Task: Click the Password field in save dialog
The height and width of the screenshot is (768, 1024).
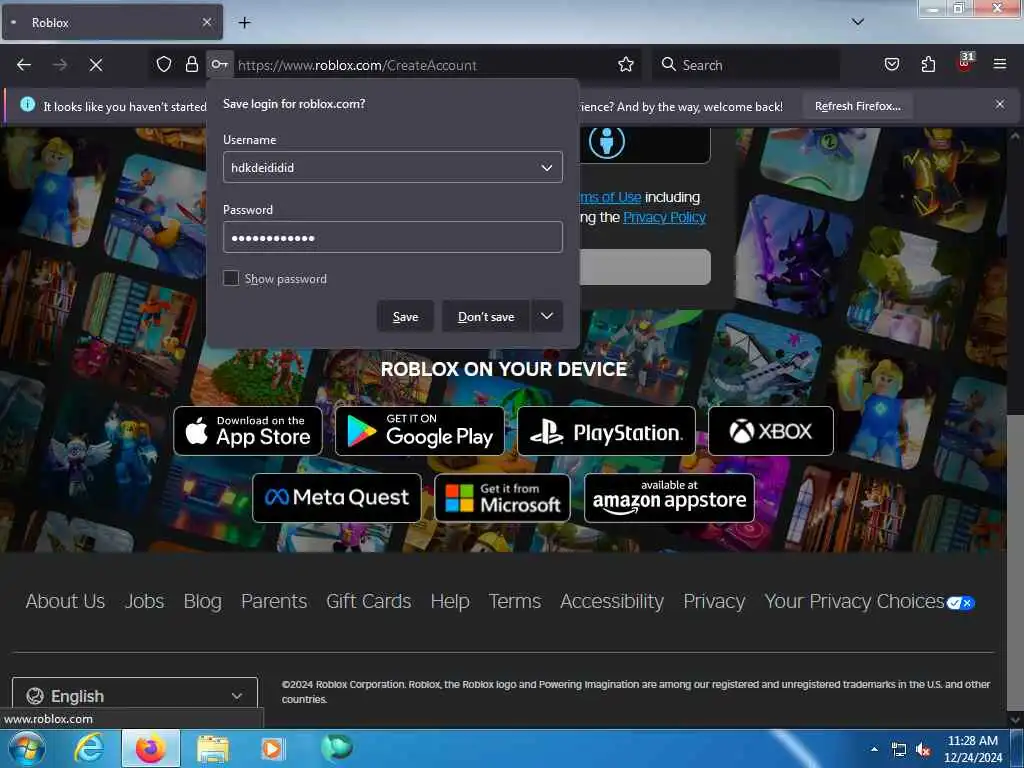Action: 392,237
